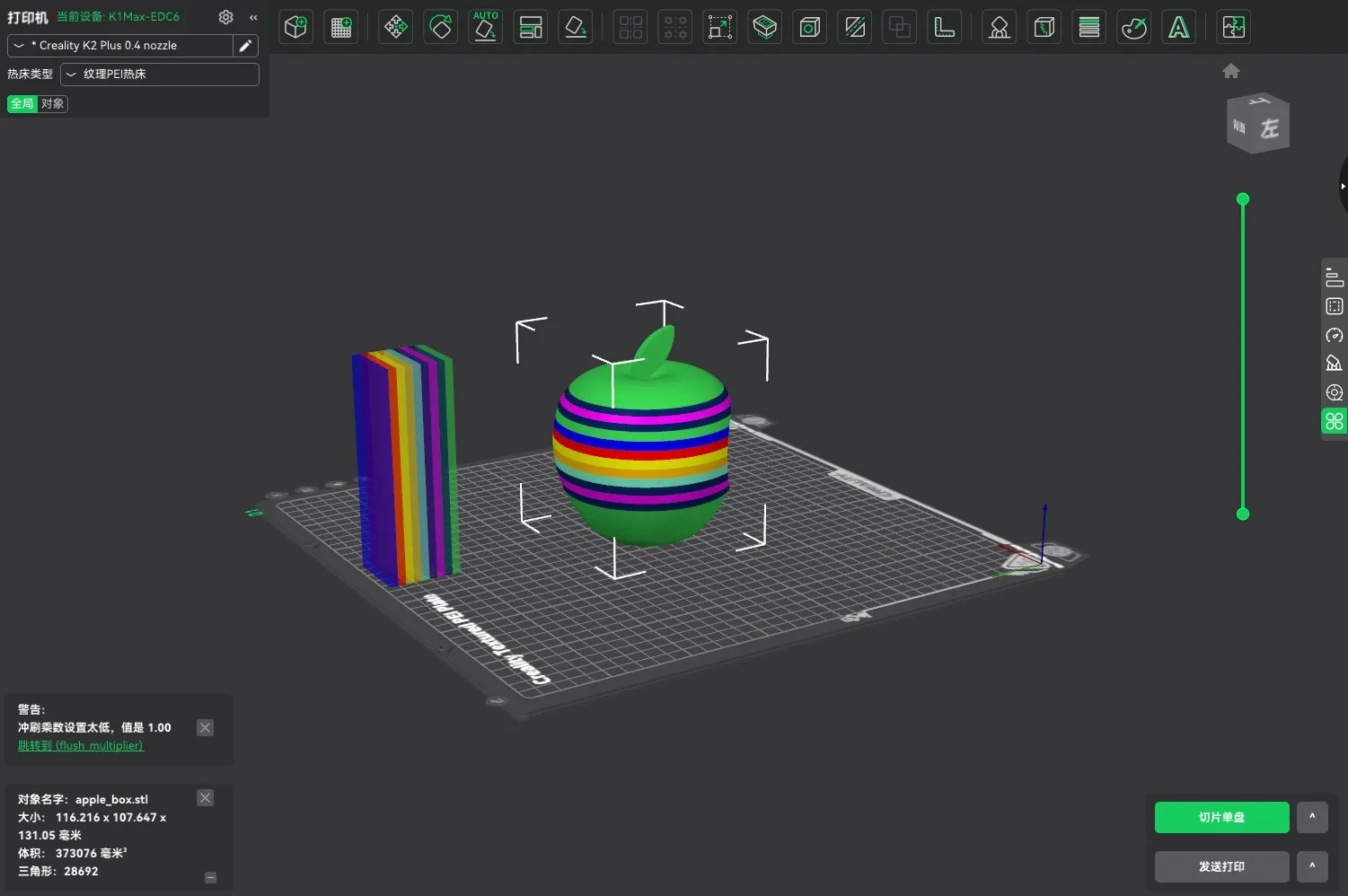The height and width of the screenshot is (896, 1348).
Task: Click the device name K1Max-EDC6
Action: pyautogui.click(x=144, y=17)
